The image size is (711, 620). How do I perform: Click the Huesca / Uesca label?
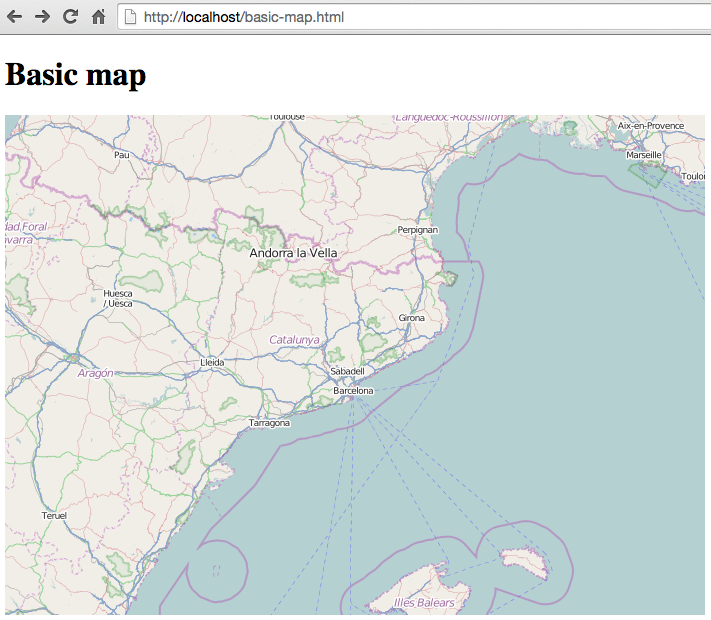coord(118,298)
